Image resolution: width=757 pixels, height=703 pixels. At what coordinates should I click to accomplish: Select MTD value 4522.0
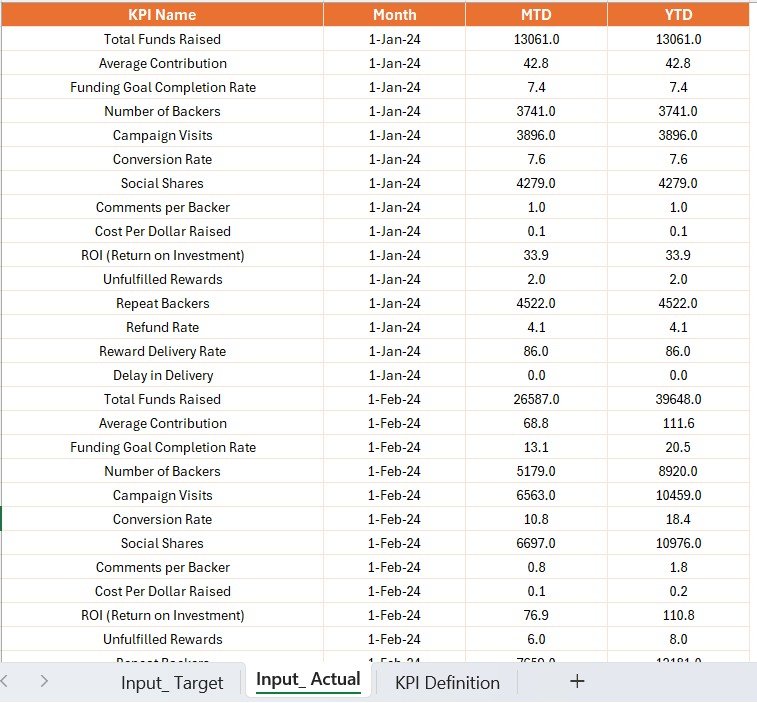click(x=536, y=303)
